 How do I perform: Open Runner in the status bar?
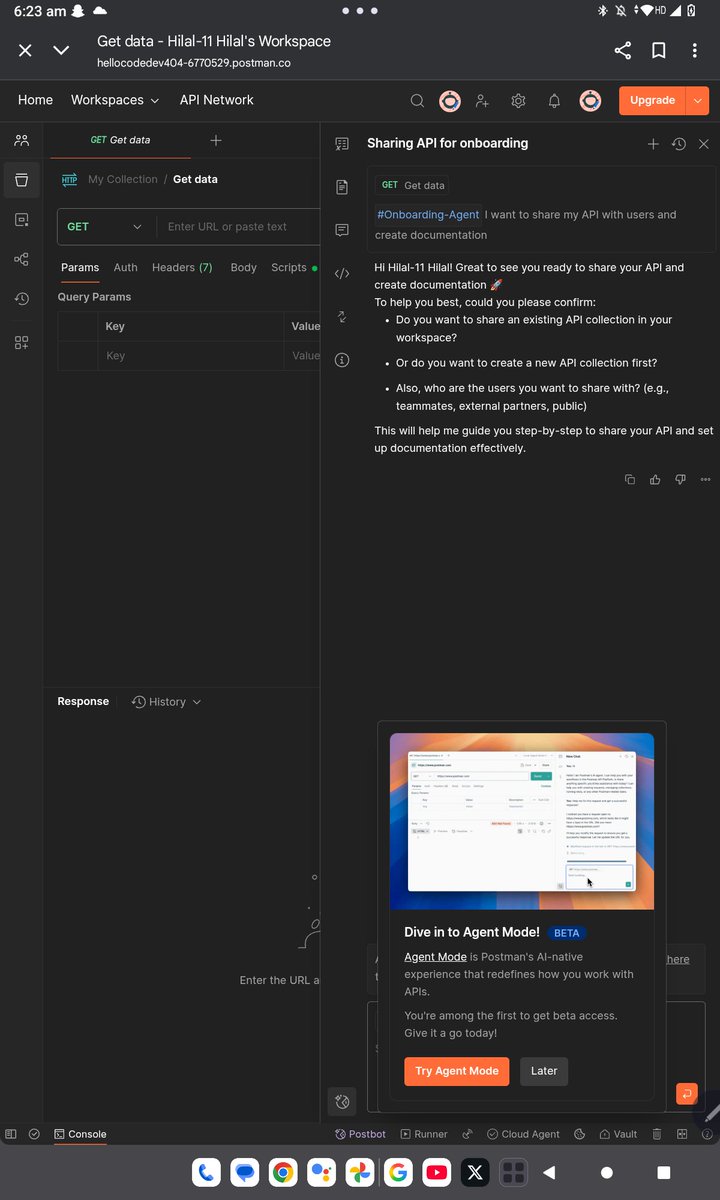click(424, 1134)
